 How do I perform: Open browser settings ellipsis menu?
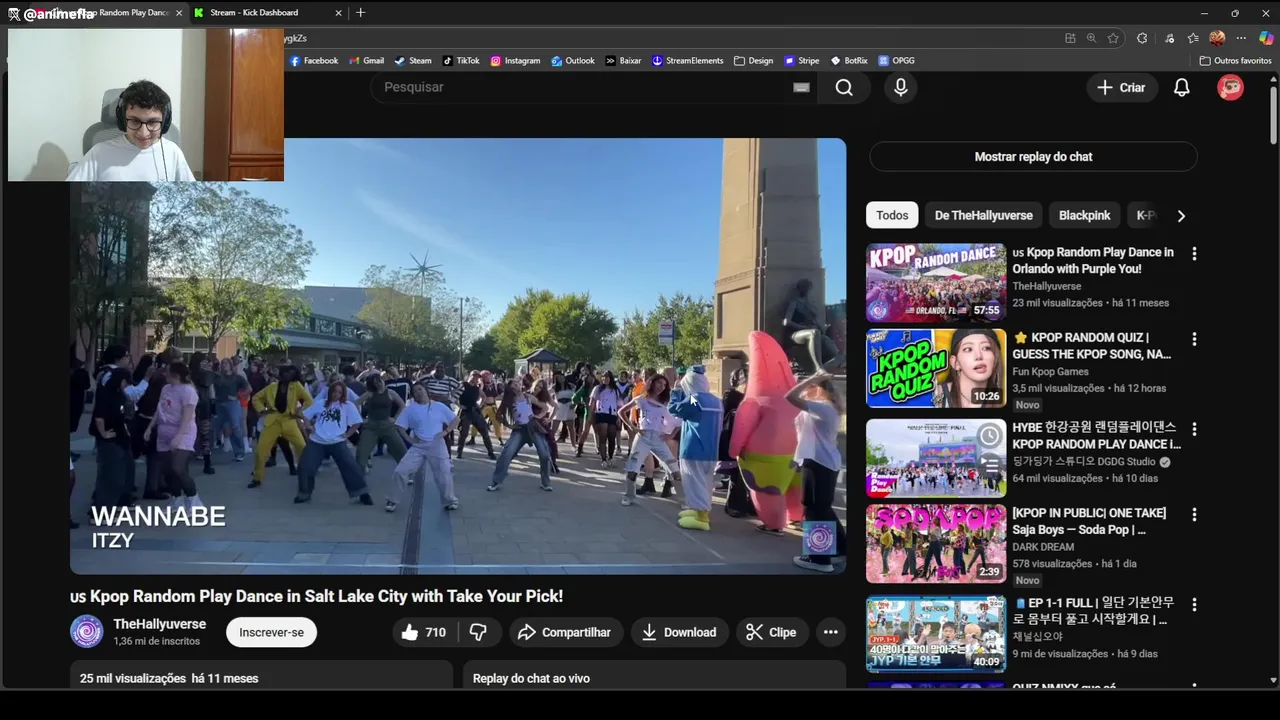pyautogui.click(x=1241, y=38)
